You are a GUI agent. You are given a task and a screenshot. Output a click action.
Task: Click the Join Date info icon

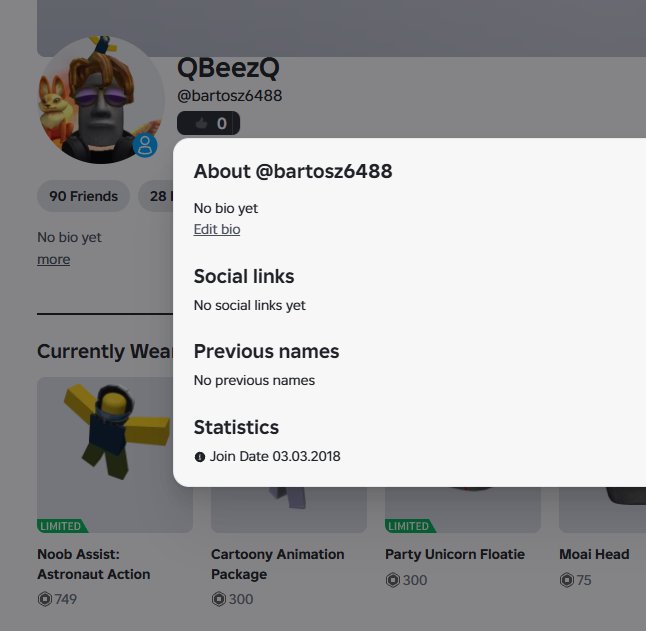click(200, 457)
